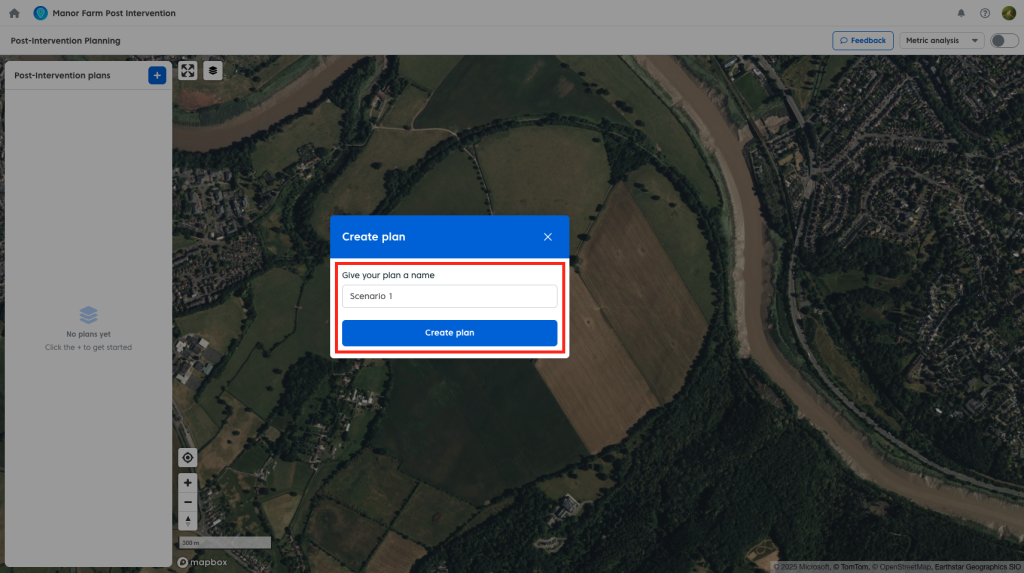Expand the Metric analysis dropdown

click(942, 41)
